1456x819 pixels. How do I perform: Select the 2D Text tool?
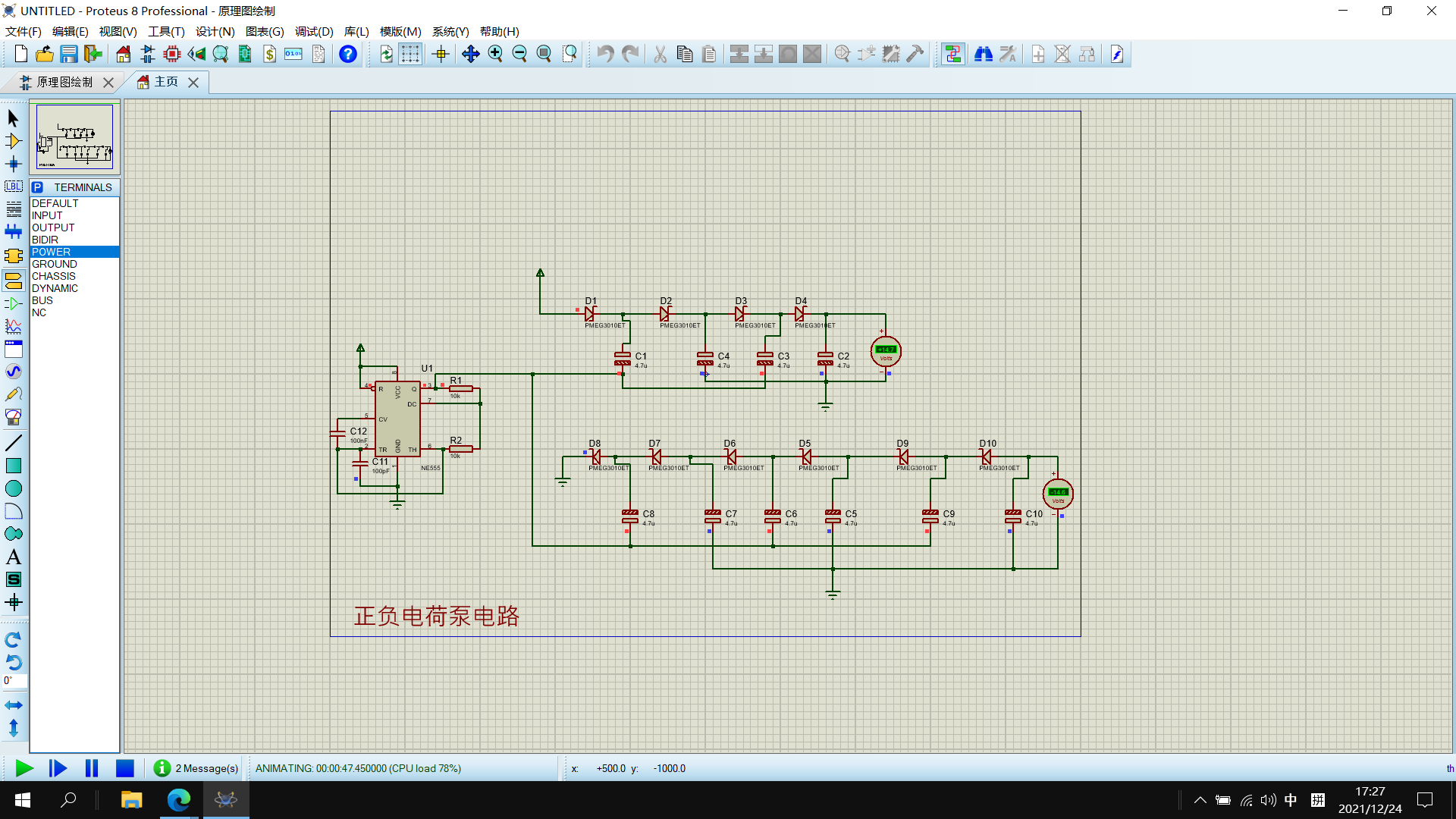click(13, 557)
